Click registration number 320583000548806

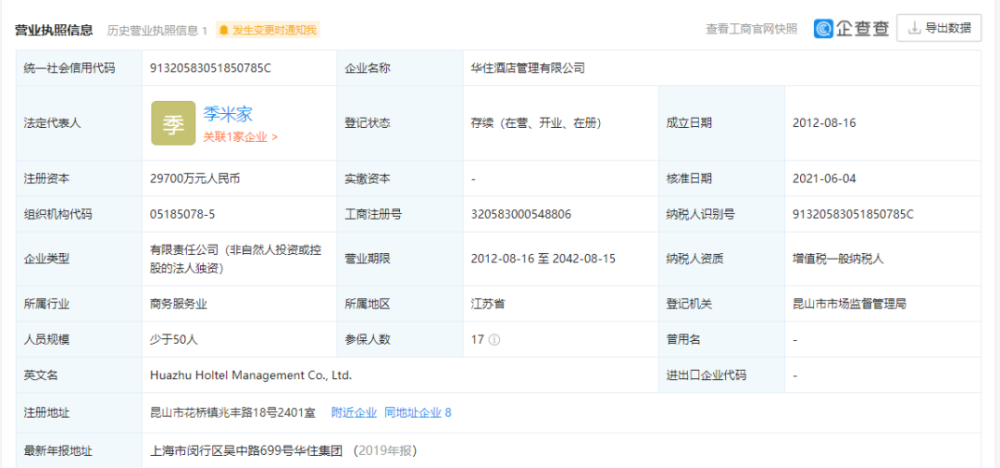coord(521,214)
